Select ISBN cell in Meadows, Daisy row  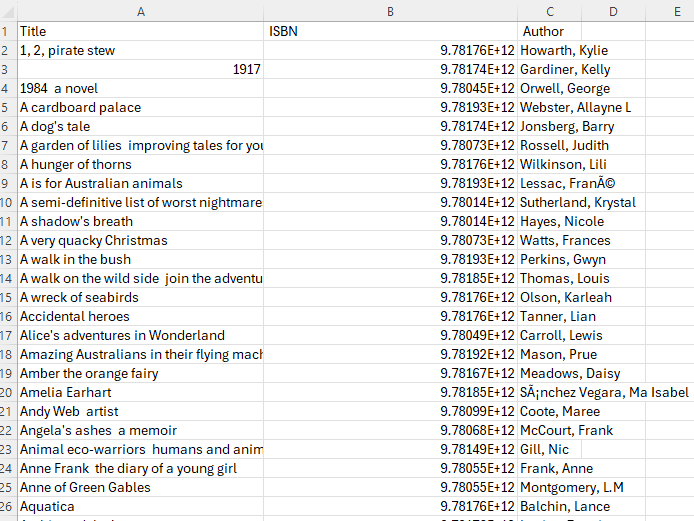[390, 374]
